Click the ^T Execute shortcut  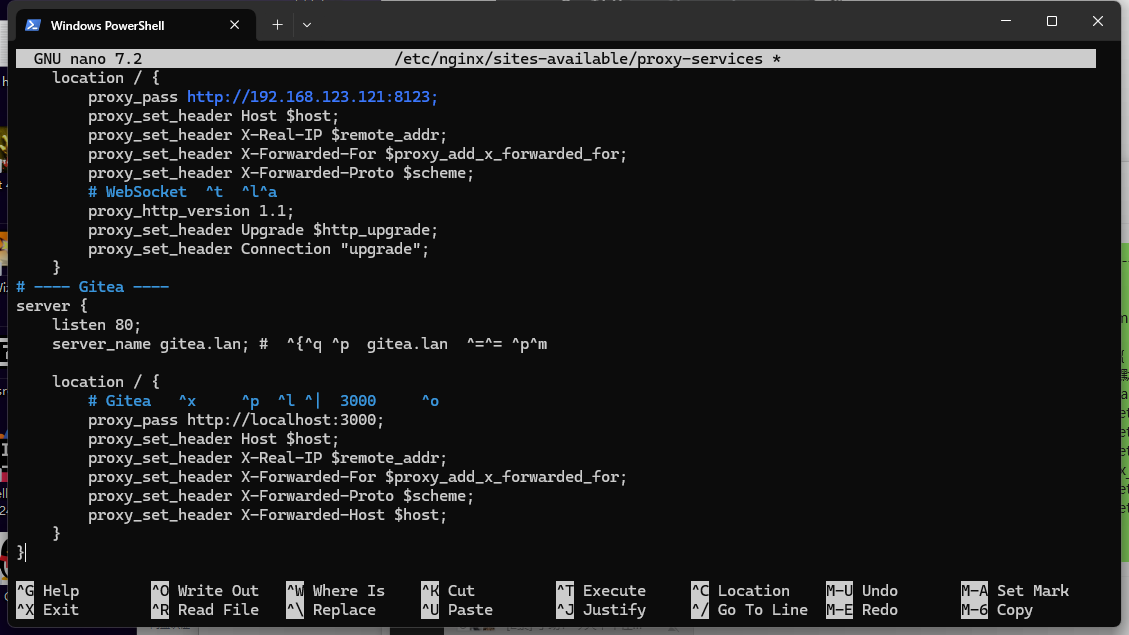pyautogui.click(x=601, y=591)
